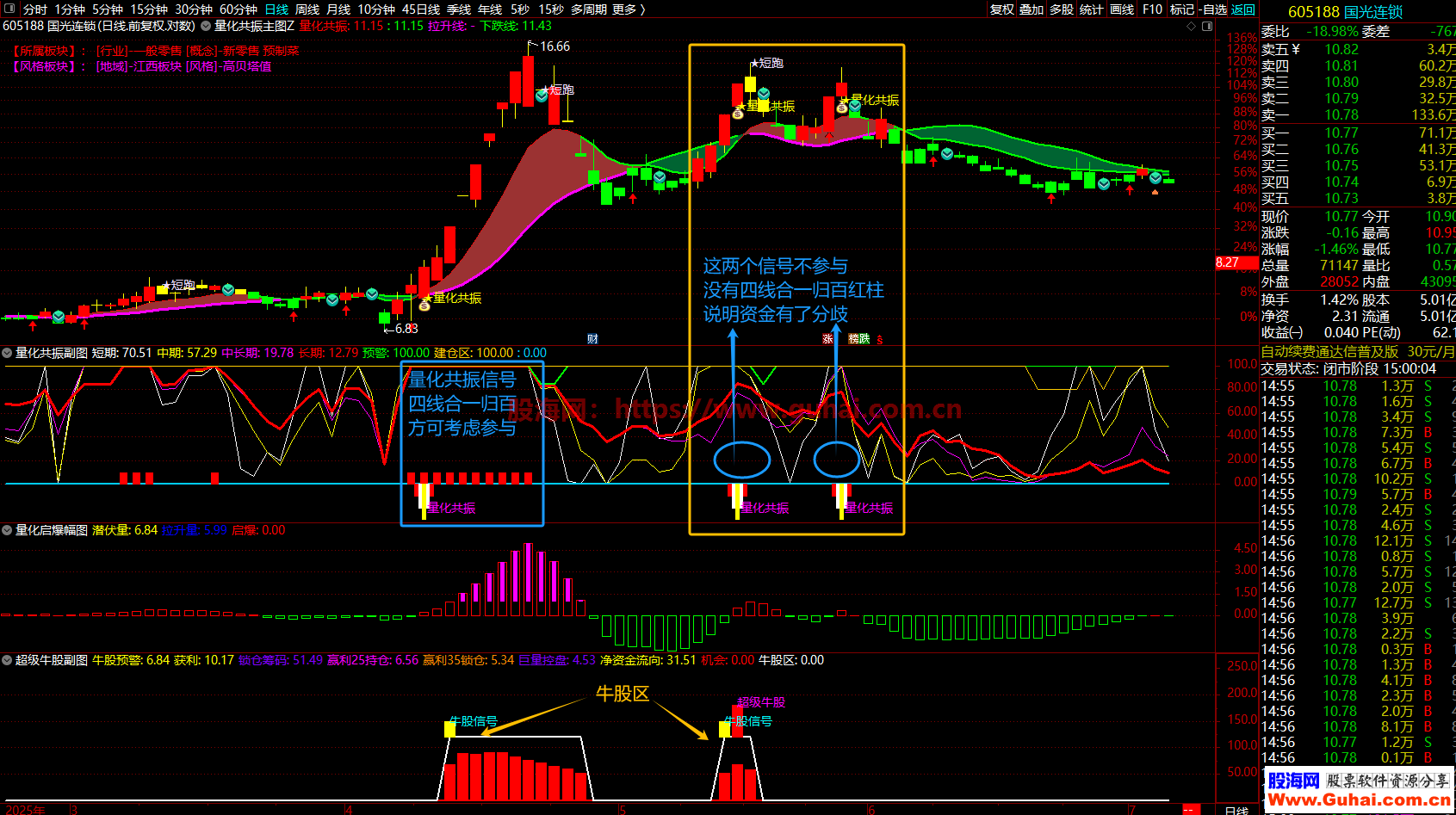Click the 财 finance marker icon
Image resolution: width=1456 pixels, height=815 pixels.
[x=592, y=339]
